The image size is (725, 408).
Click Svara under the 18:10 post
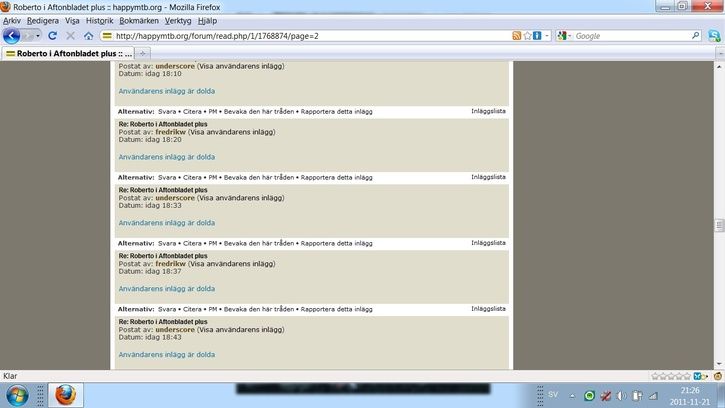[167, 111]
